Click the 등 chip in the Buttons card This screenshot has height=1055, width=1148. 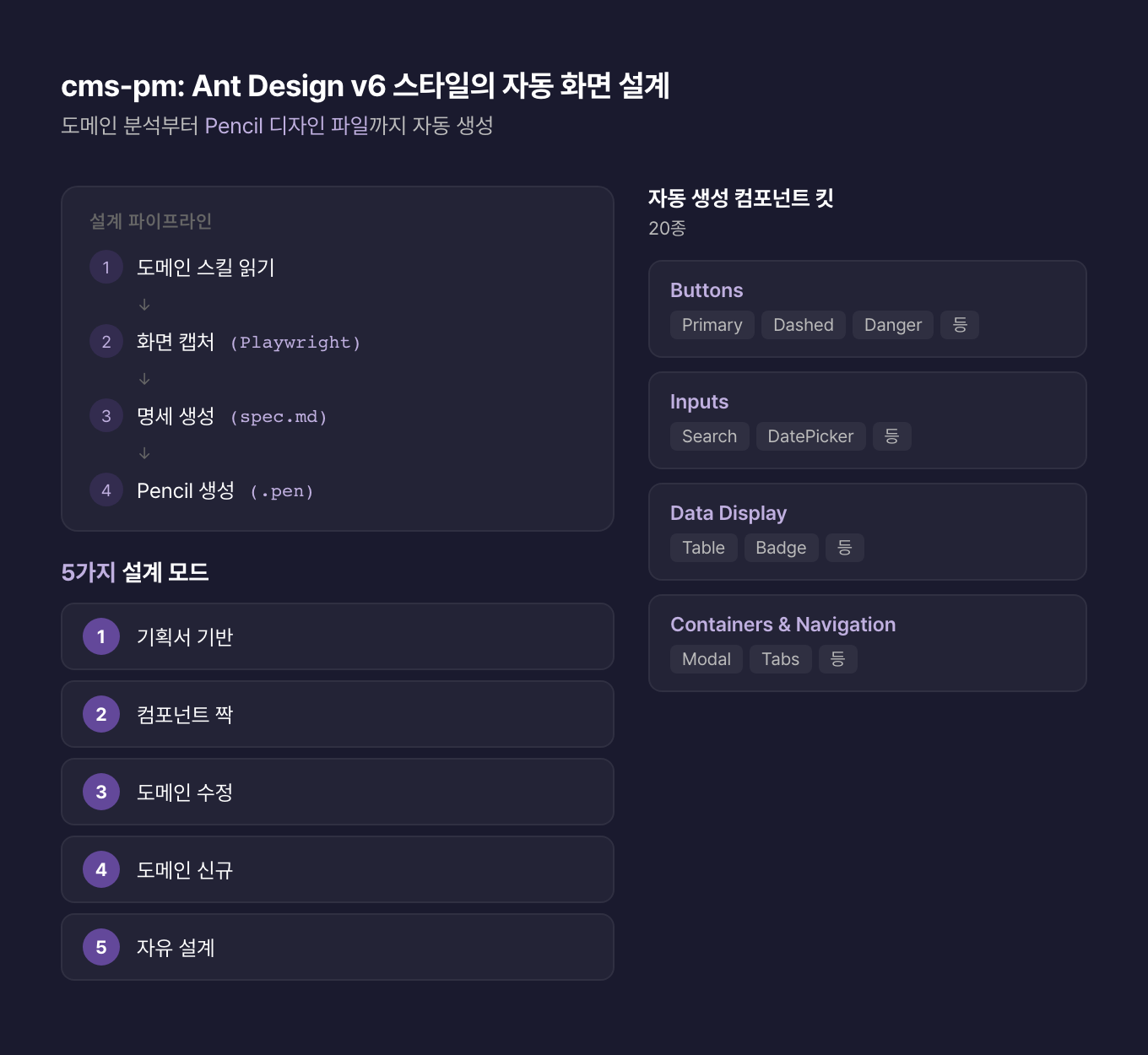960,325
